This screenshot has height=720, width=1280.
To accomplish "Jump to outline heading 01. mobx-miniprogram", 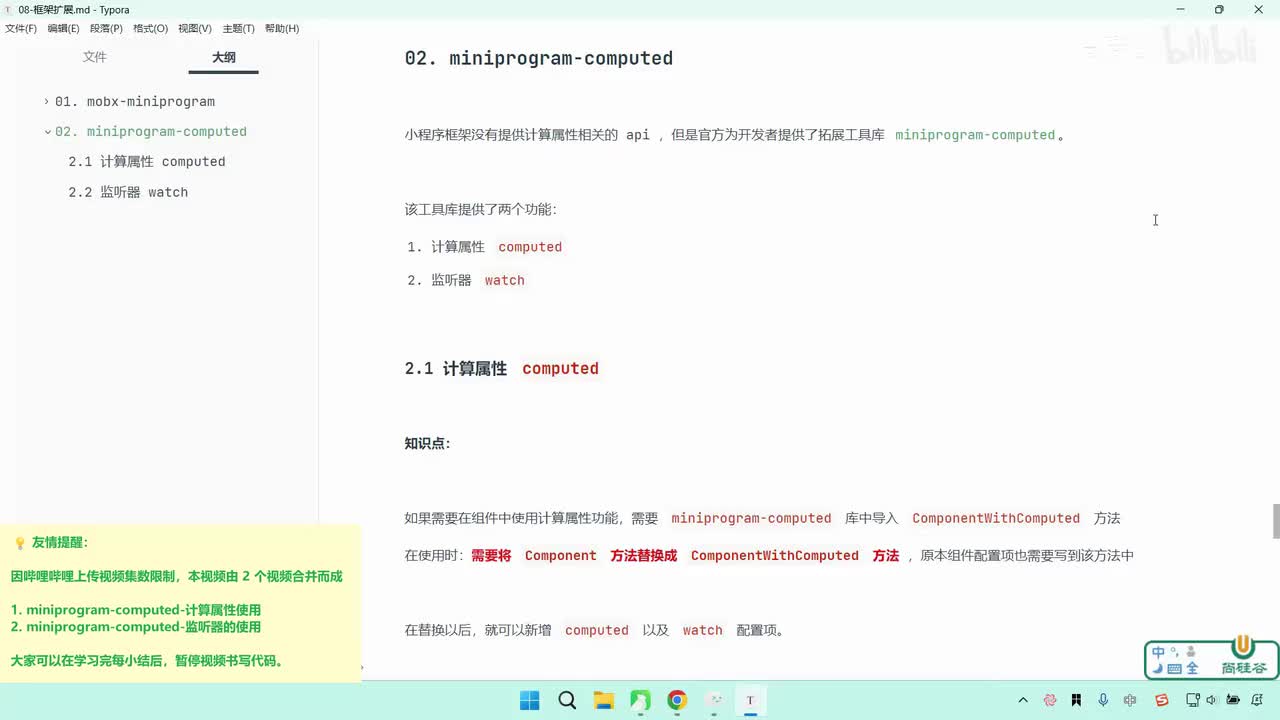I will click(x=135, y=101).
